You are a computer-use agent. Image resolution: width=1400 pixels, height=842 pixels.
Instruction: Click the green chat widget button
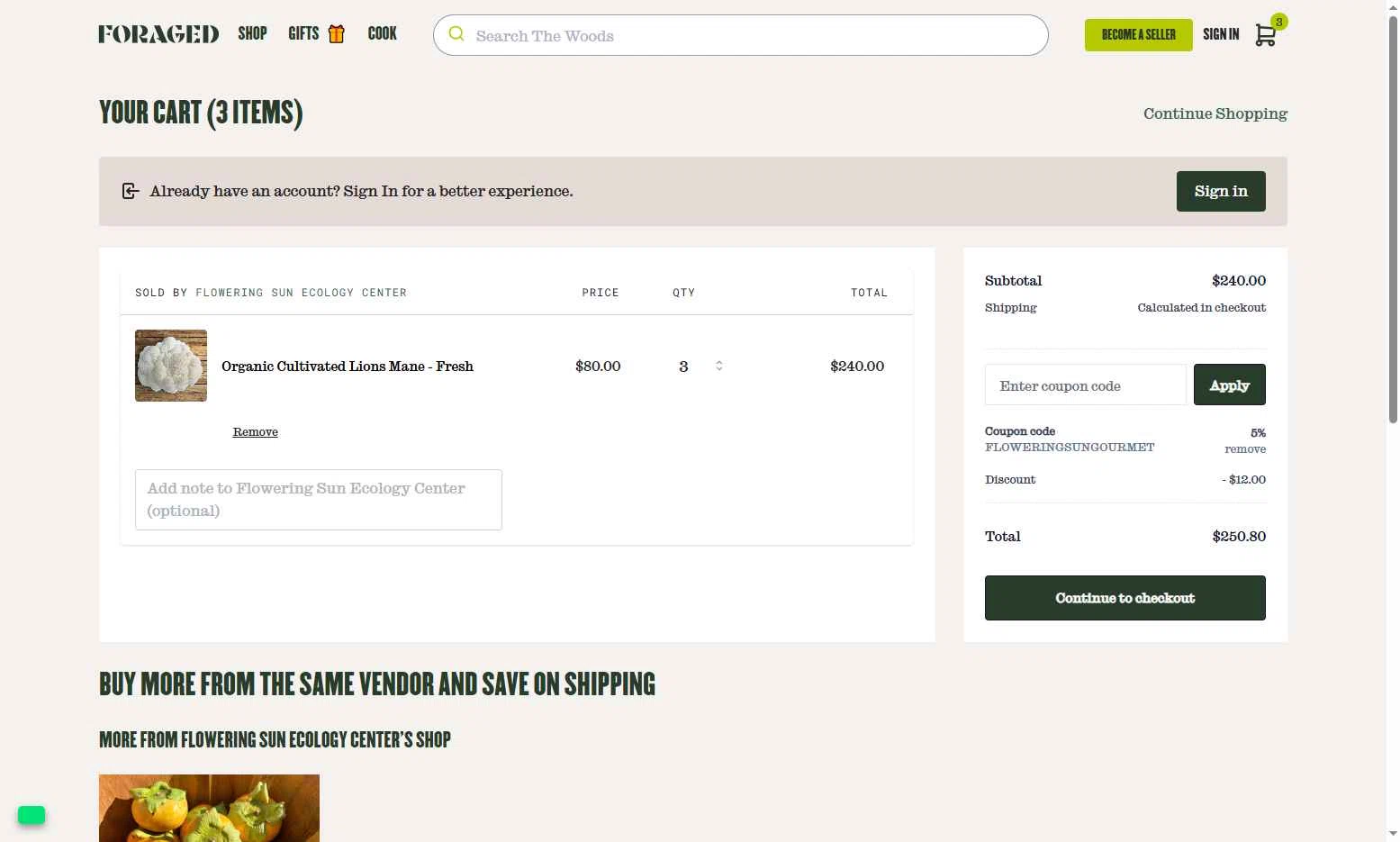coord(32,815)
